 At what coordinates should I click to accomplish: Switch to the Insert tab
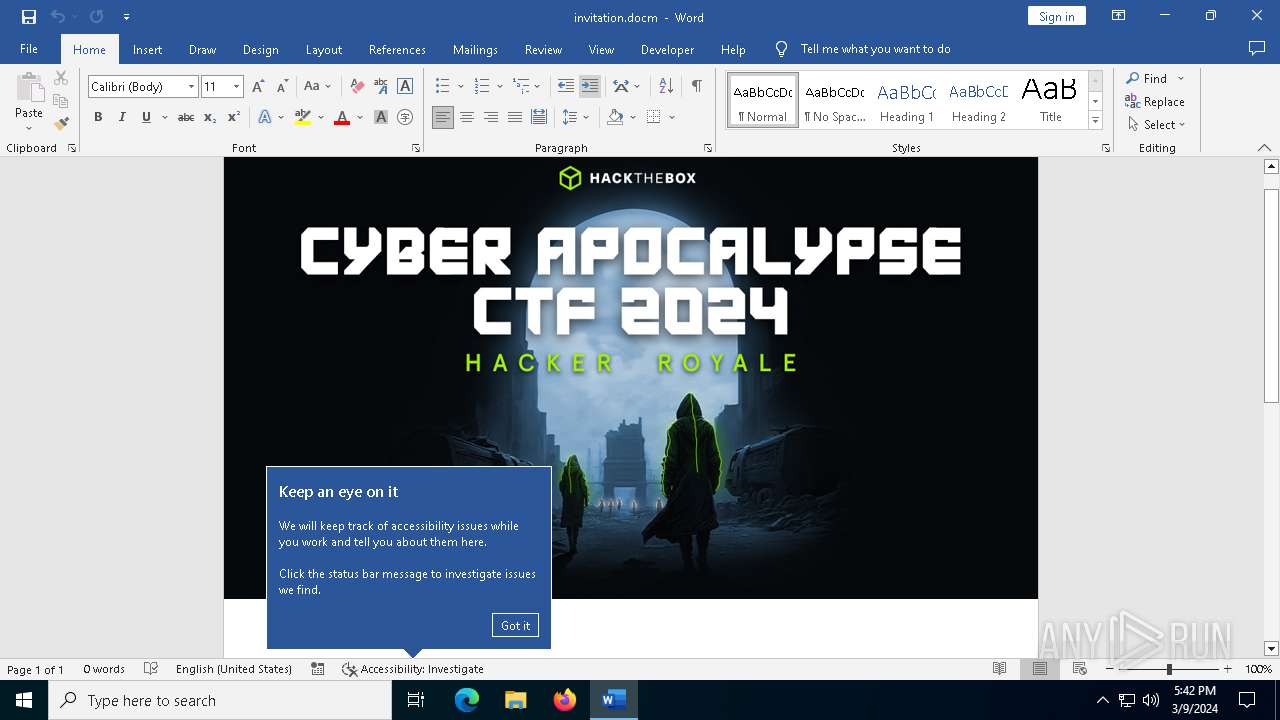point(147,49)
